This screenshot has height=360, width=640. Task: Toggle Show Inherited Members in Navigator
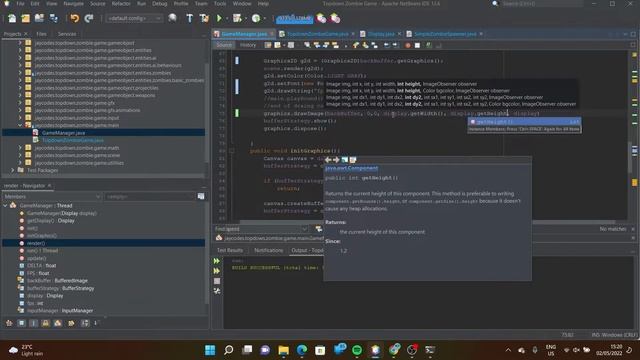click(9, 323)
